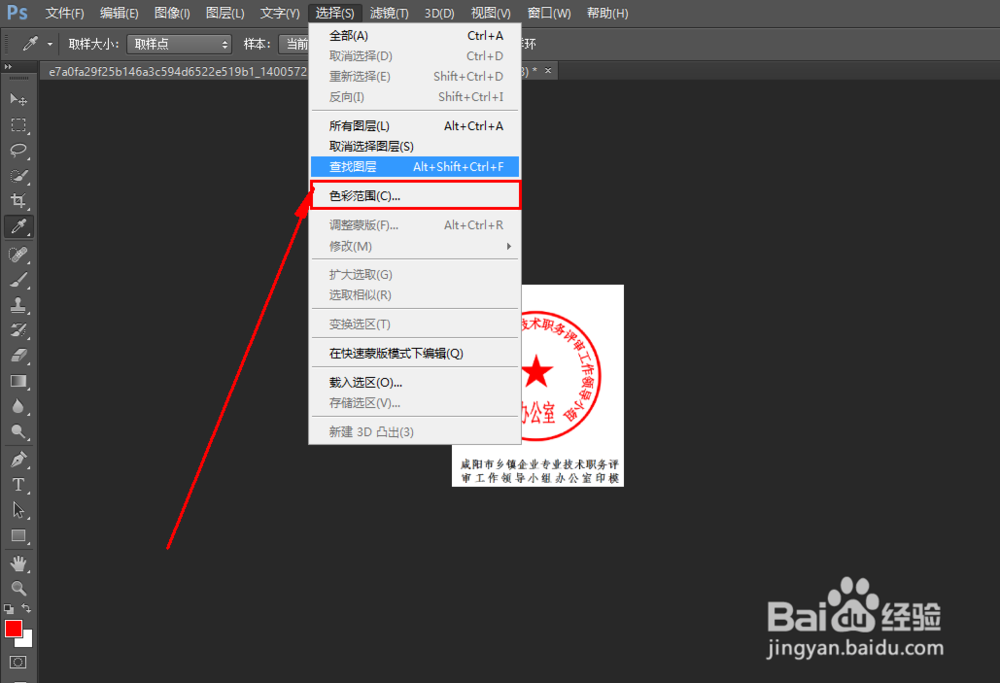
Task: Select the Crop tool
Action: click(x=18, y=201)
